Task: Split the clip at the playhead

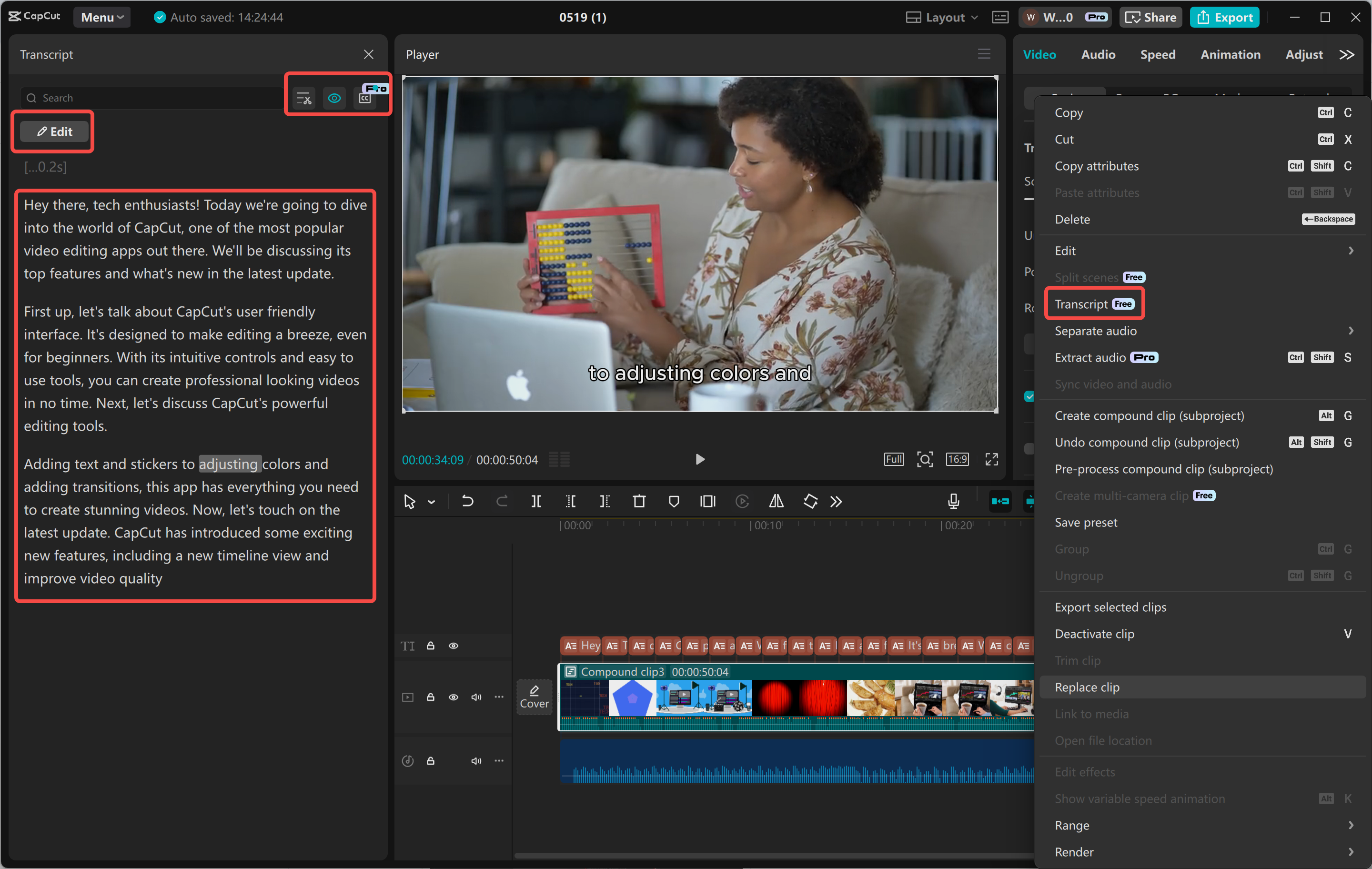Action: click(536, 502)
